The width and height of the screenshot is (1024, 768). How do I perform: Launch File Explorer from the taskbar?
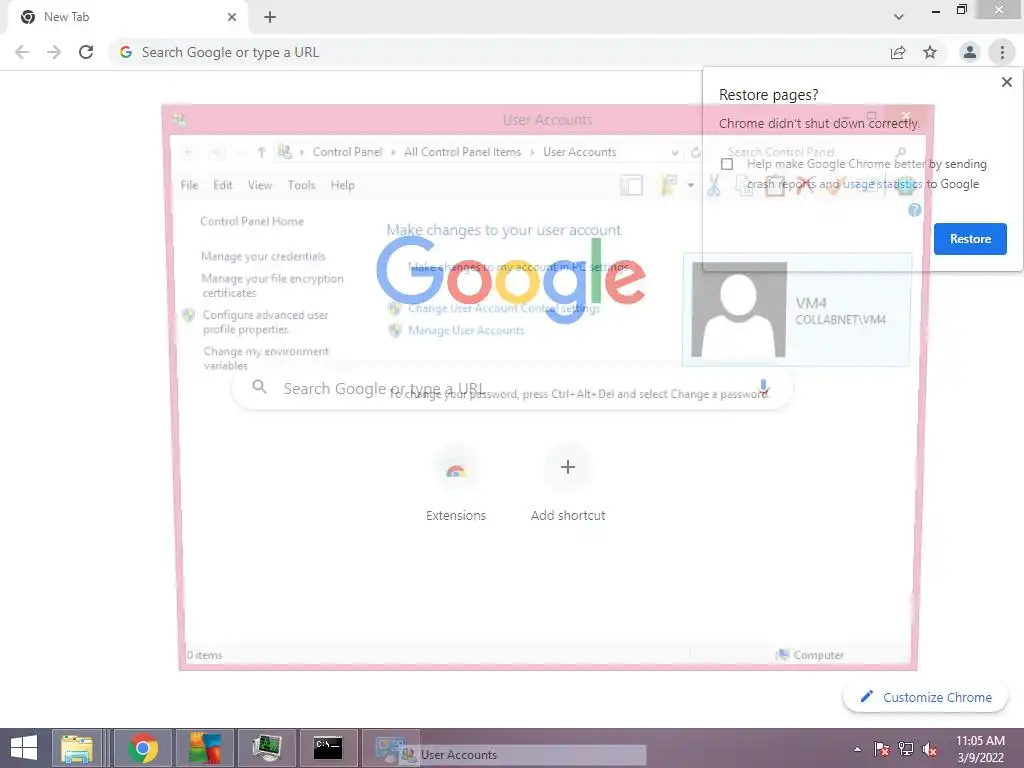coord(77,748)
